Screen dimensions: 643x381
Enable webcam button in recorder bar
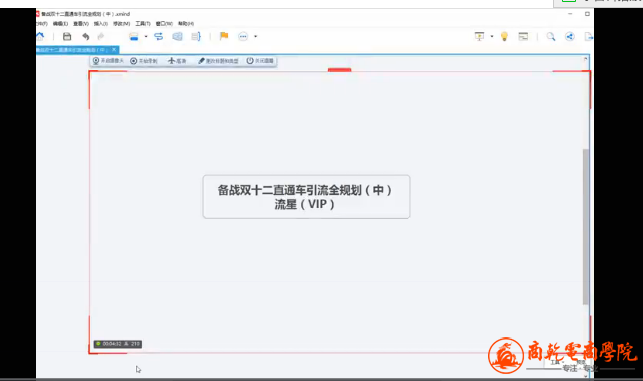point(108,61)
